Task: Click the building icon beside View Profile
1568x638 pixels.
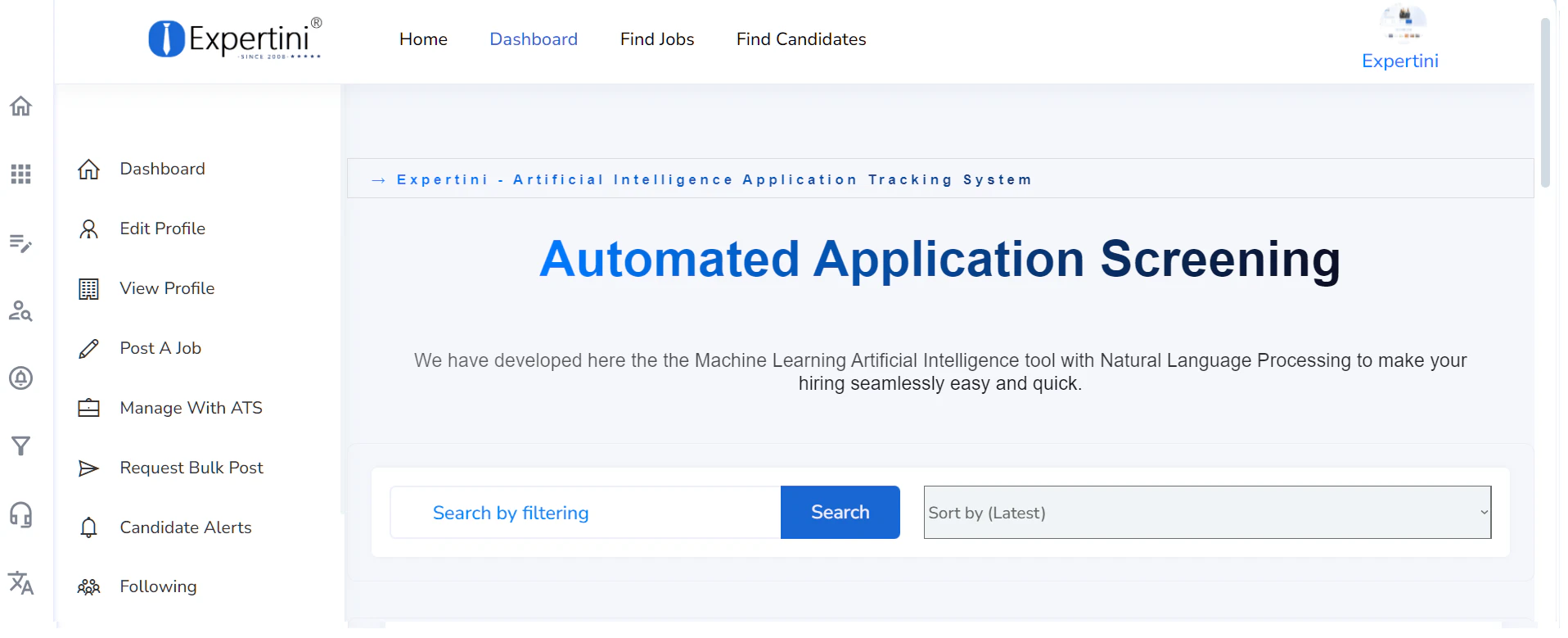Action: pos(88,289)
